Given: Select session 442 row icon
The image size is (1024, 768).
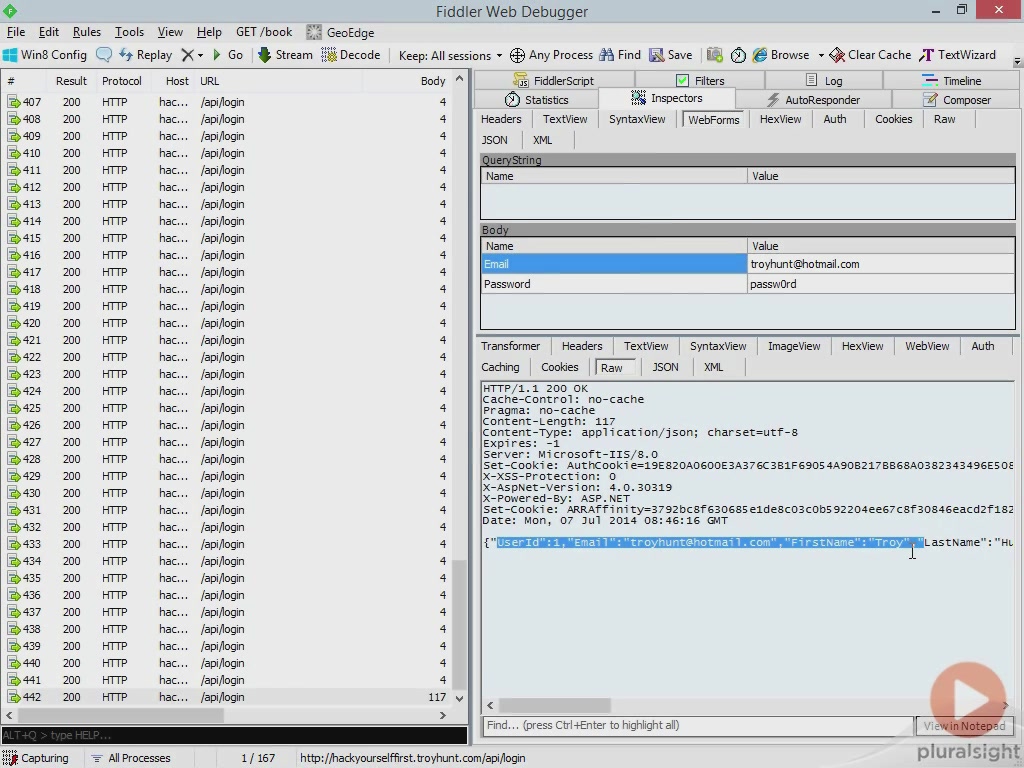Looking at the screenshot, I should (x=14, y=697).
